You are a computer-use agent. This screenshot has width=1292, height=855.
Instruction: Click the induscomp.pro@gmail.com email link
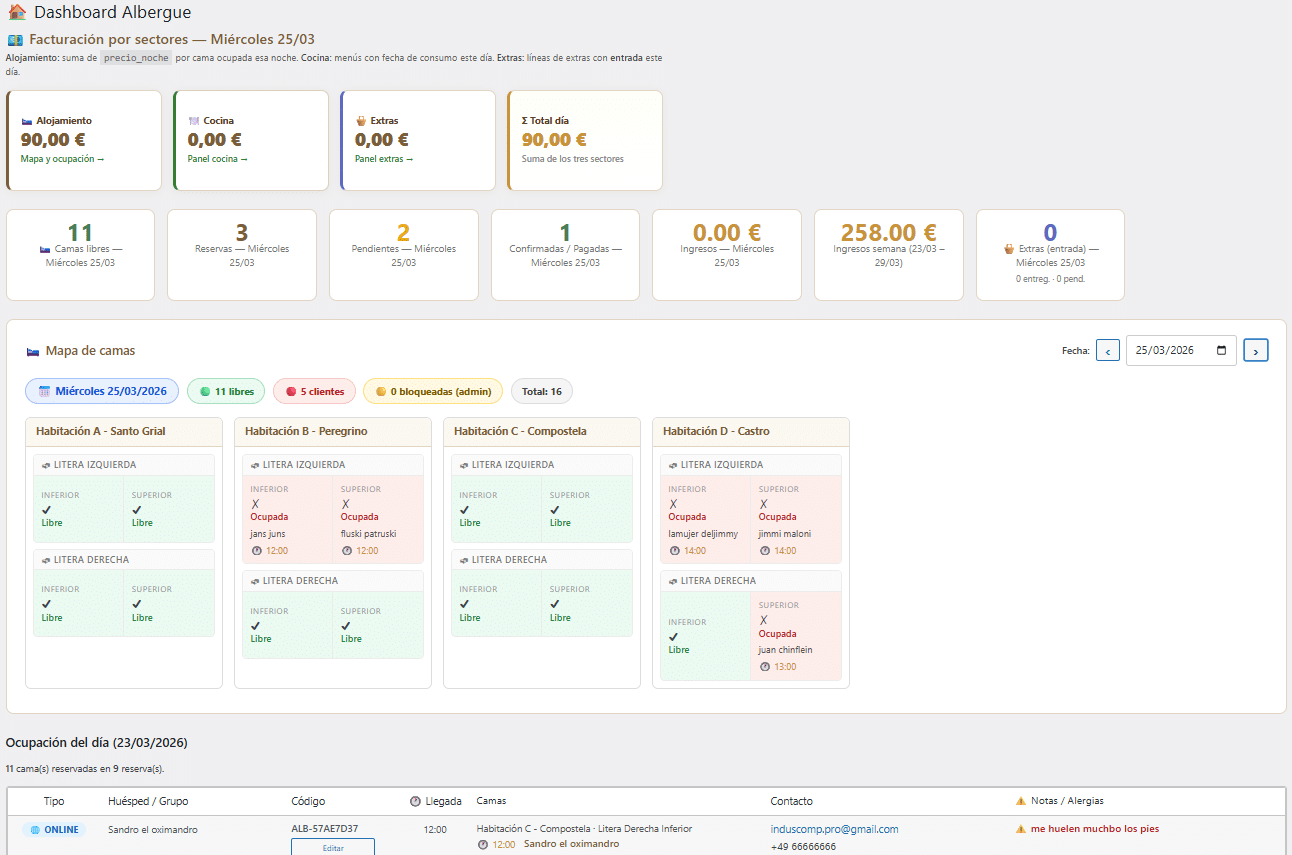coord(834,829)
